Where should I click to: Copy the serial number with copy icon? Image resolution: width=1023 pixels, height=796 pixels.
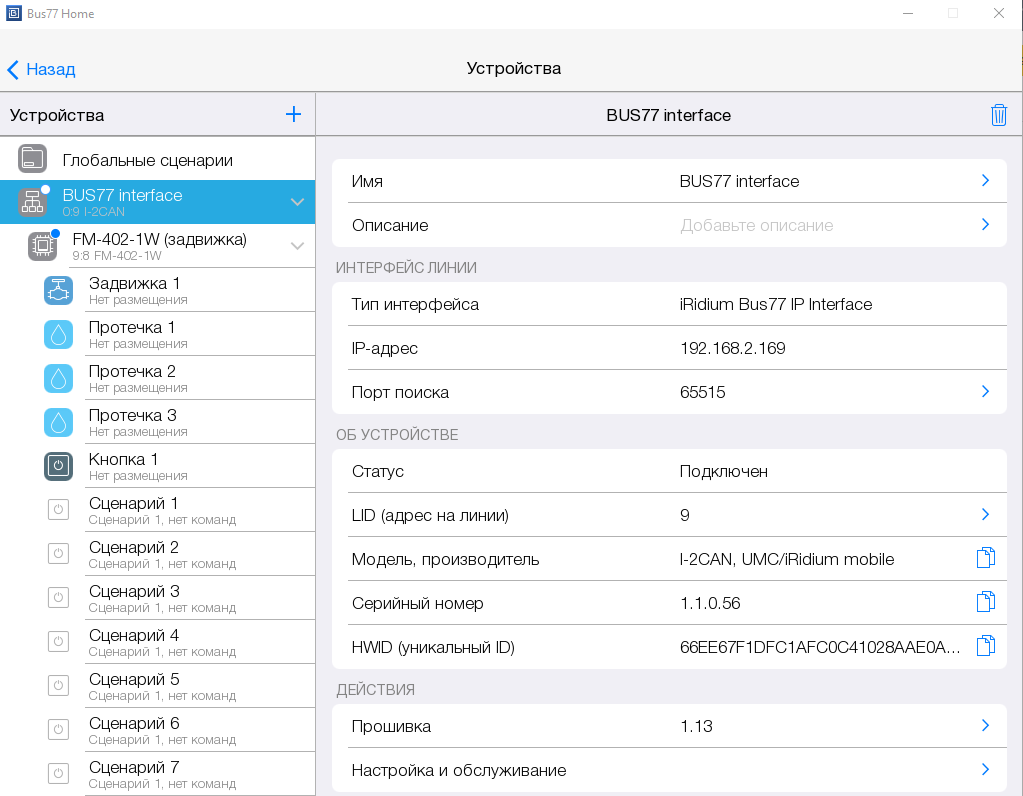pos(985,602)
